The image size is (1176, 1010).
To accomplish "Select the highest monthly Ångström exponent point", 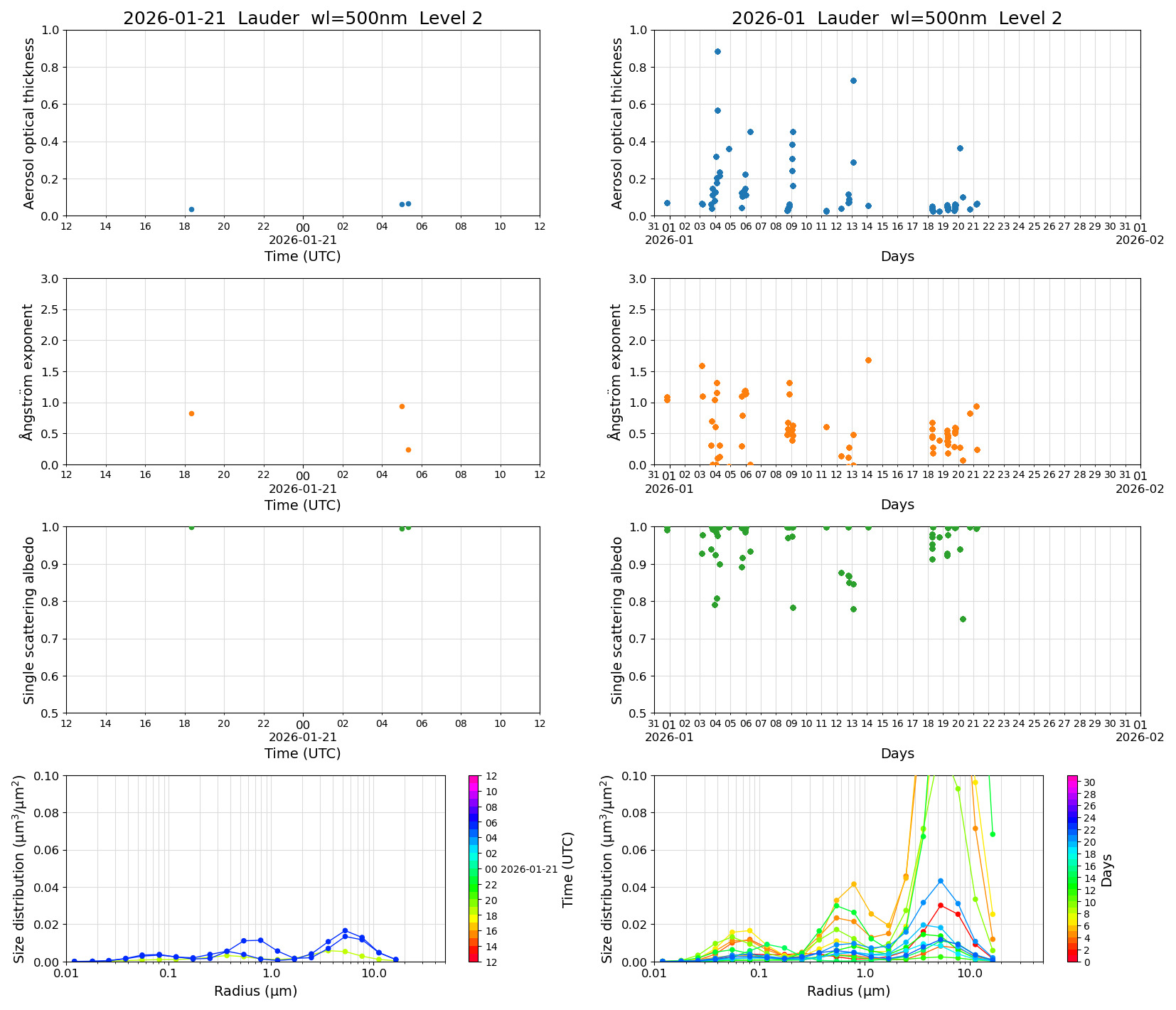I will point(868,361).
